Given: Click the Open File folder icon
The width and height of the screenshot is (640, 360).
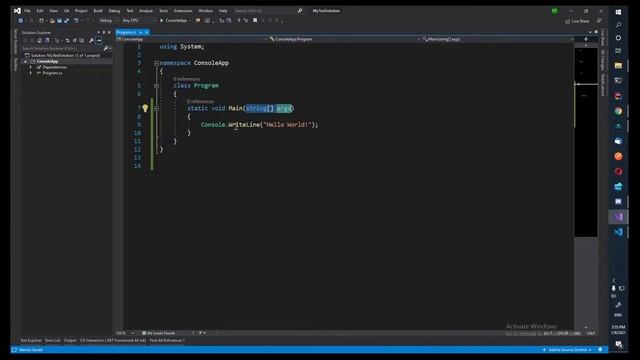Looking at the screenshot, I should (52, 20).
